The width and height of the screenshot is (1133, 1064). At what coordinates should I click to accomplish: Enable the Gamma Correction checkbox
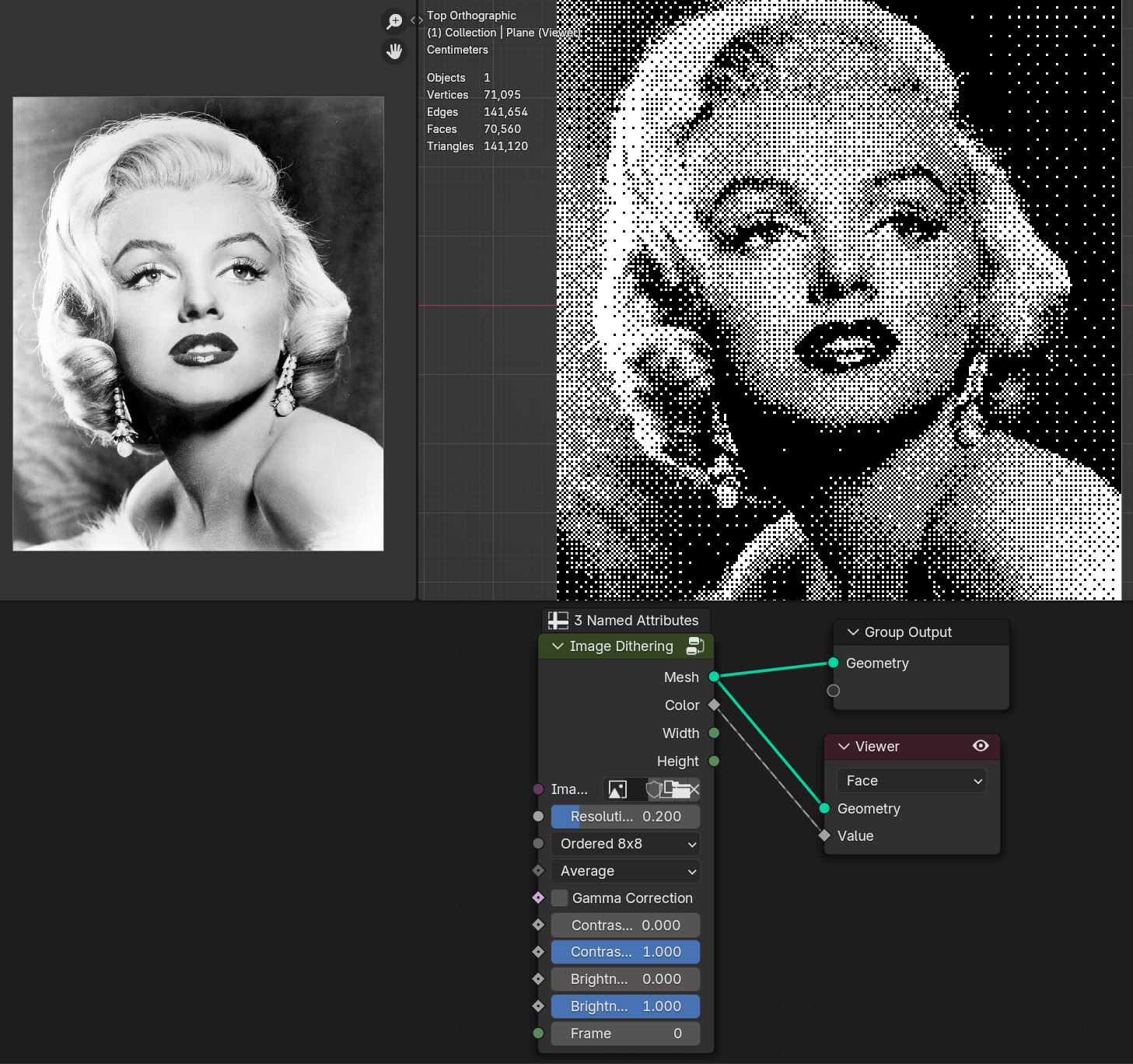click(559, 898)
